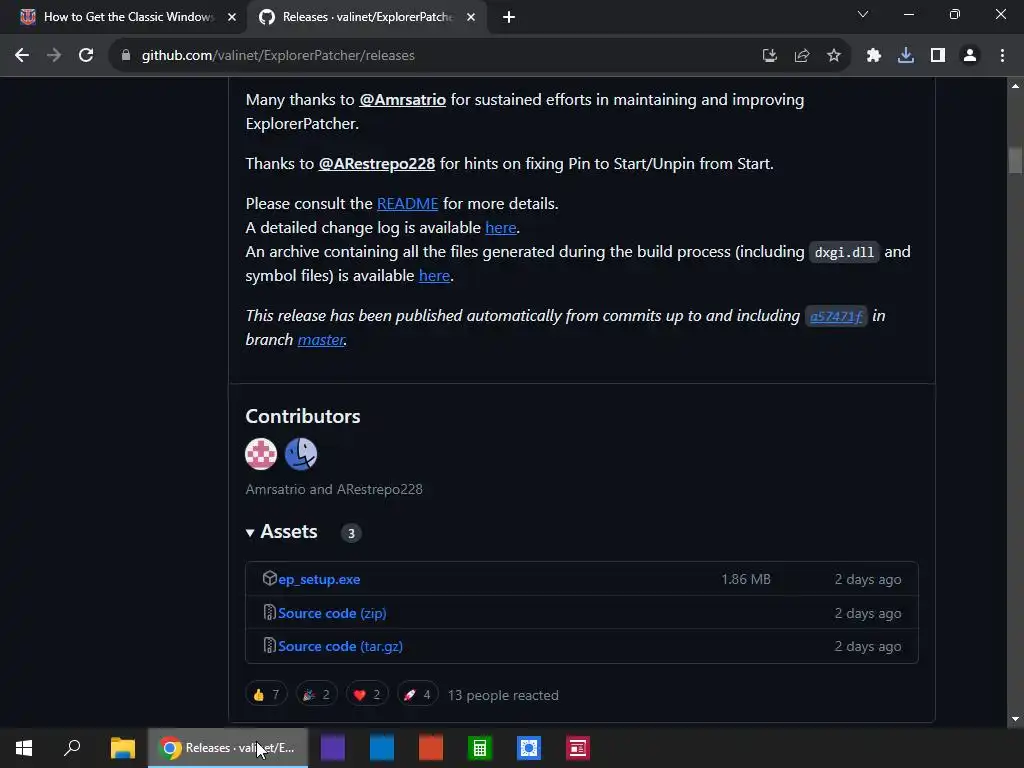Open the master branch link
The width and height of the screenshot is (1024, 768).
click(321, 340)
